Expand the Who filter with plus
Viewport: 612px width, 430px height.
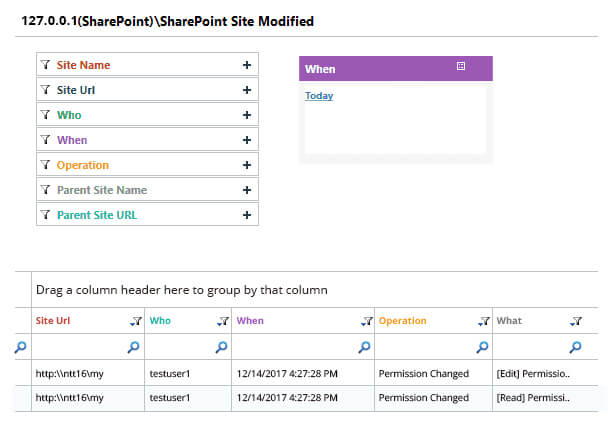247,115
